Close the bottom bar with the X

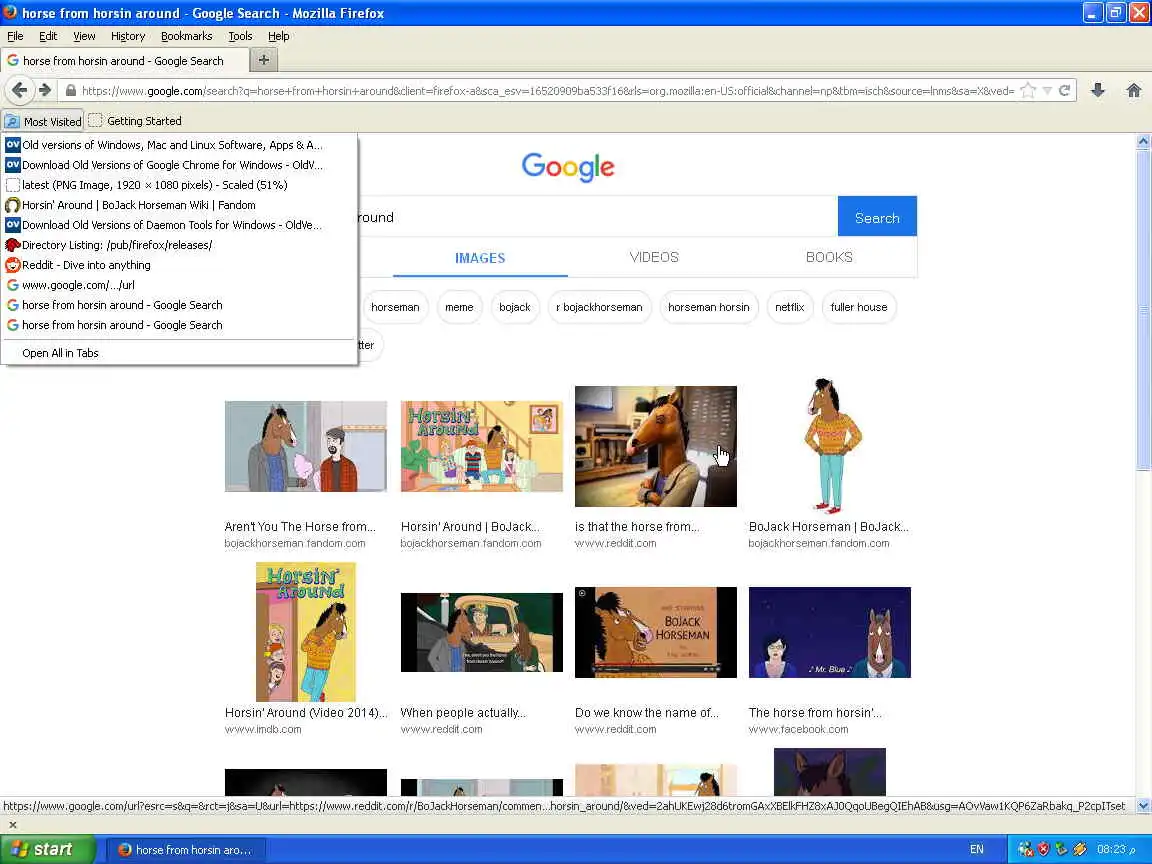(x=12, y=825)
